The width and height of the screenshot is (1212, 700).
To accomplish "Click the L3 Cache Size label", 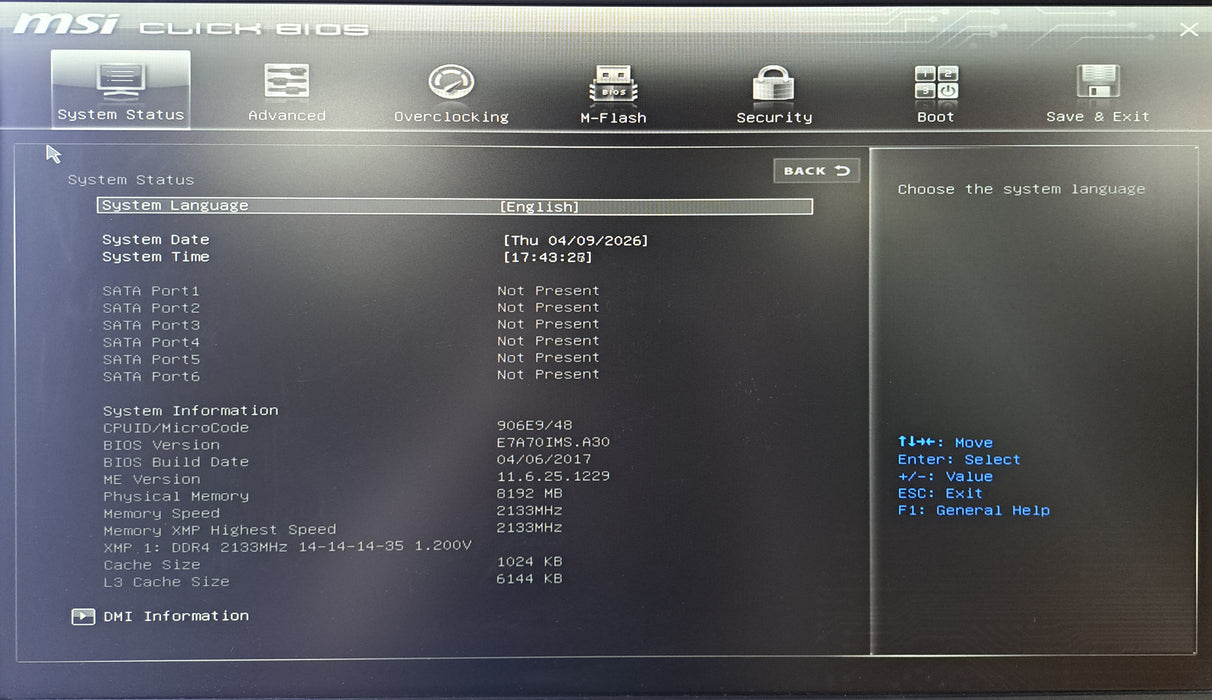I will coord(166,582).
